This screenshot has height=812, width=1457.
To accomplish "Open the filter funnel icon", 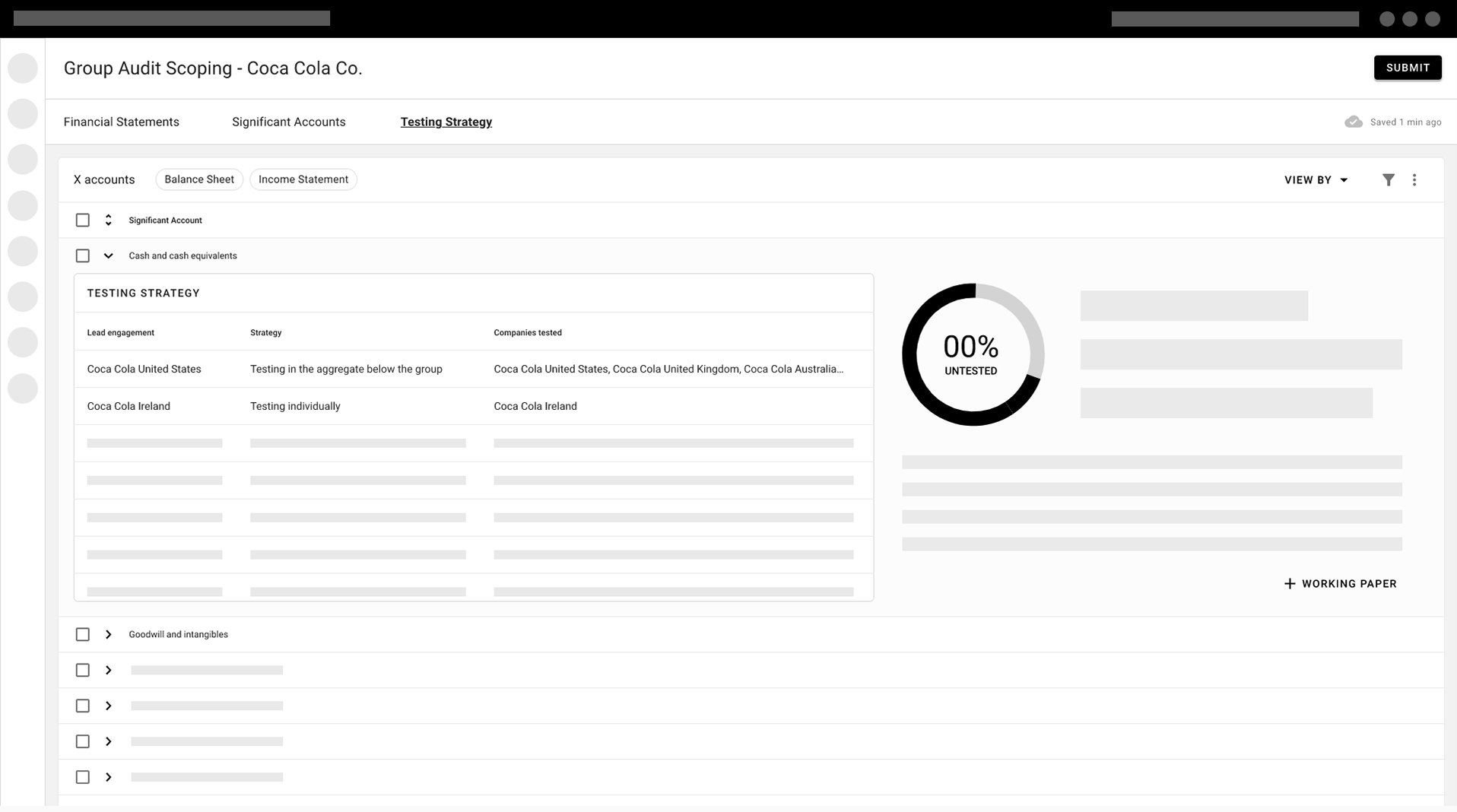I will pos(1389,180).
